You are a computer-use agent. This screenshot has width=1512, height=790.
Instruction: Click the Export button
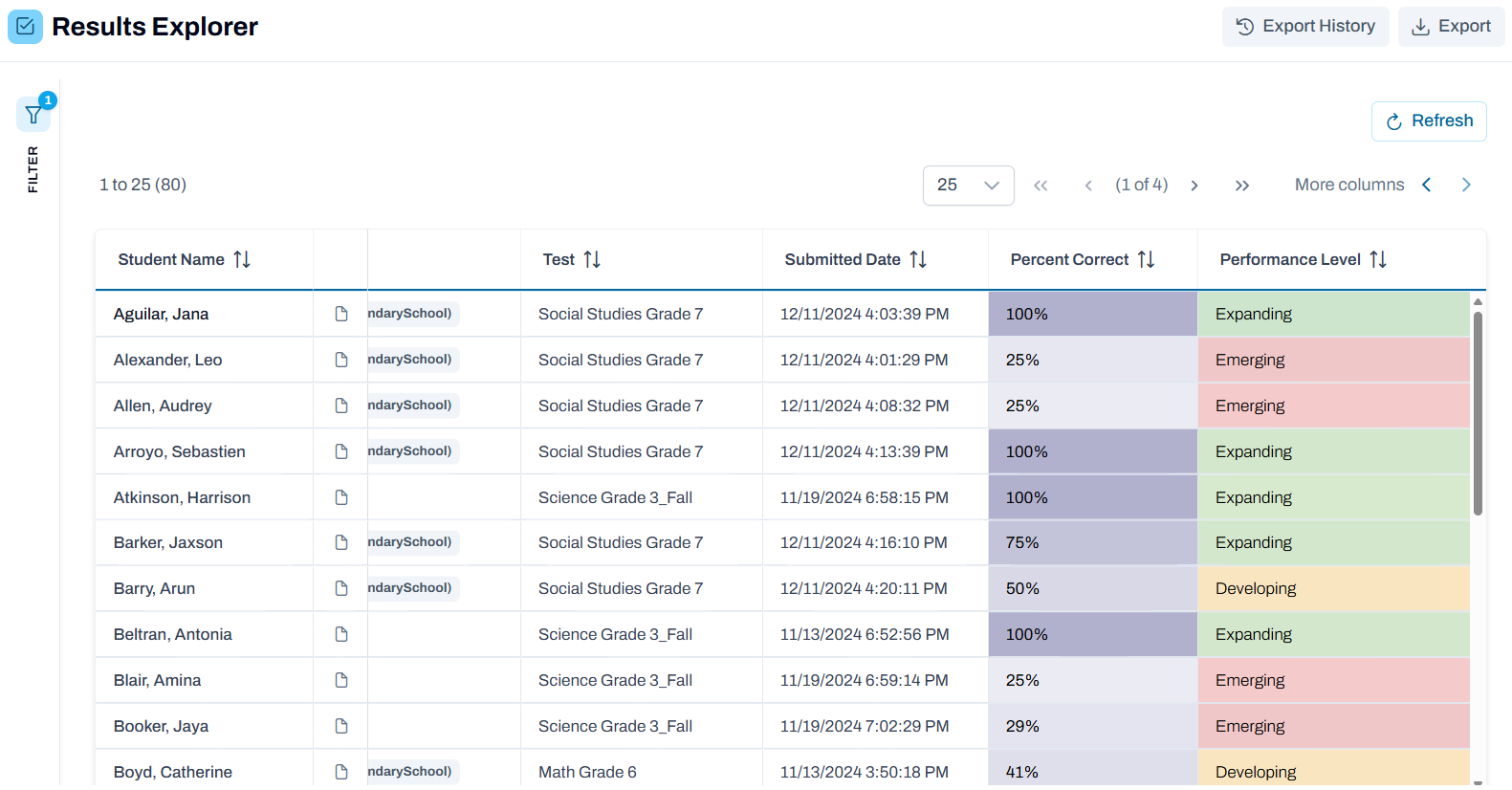[x=1451, y=26]
